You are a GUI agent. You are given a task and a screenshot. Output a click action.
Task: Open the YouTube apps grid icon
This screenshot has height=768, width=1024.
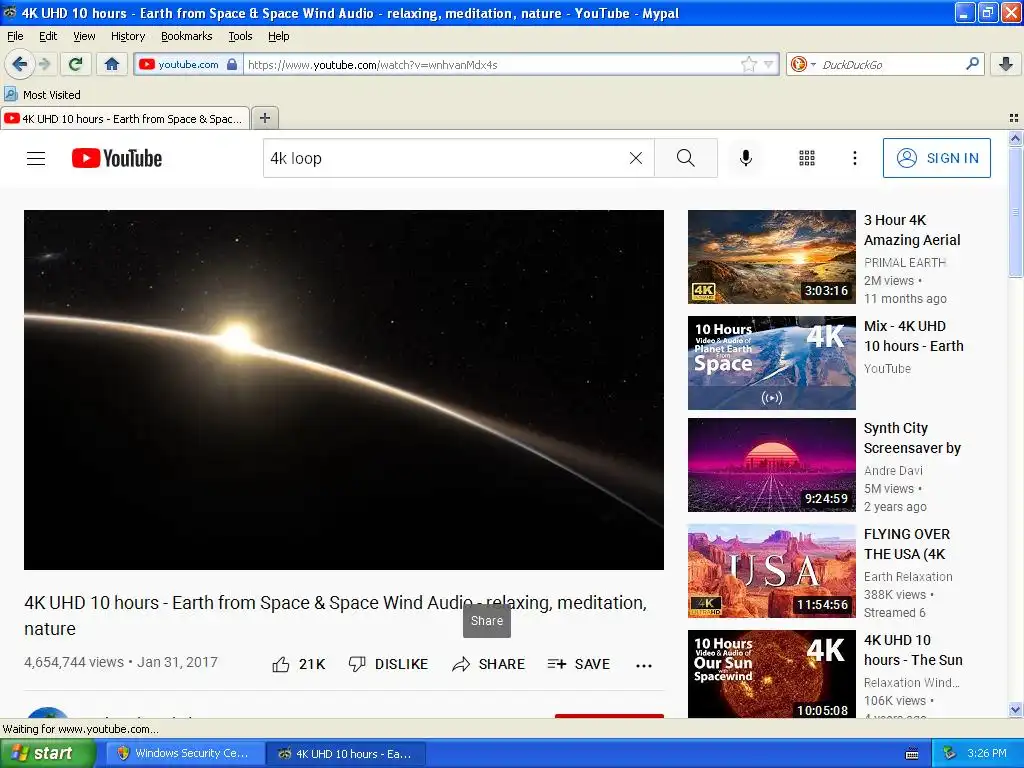[x=807, y=158]
